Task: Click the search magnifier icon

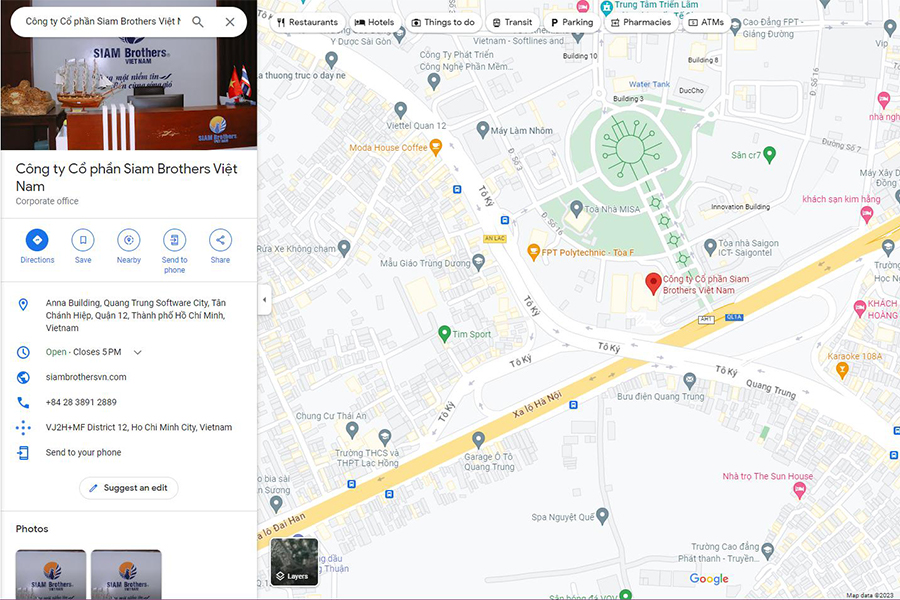Action: (198, 22)
